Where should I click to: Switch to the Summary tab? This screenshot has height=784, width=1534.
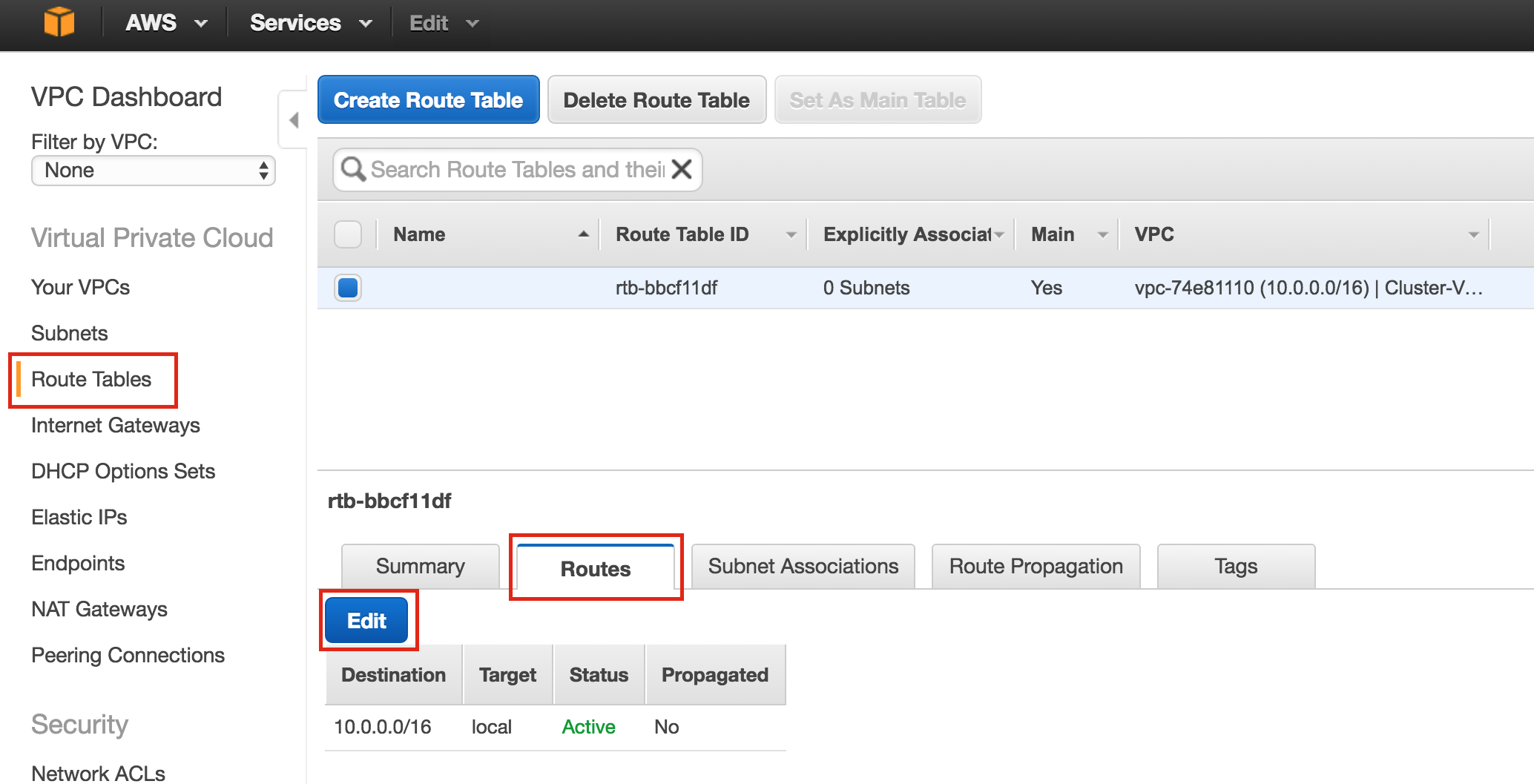pos(421,567)
